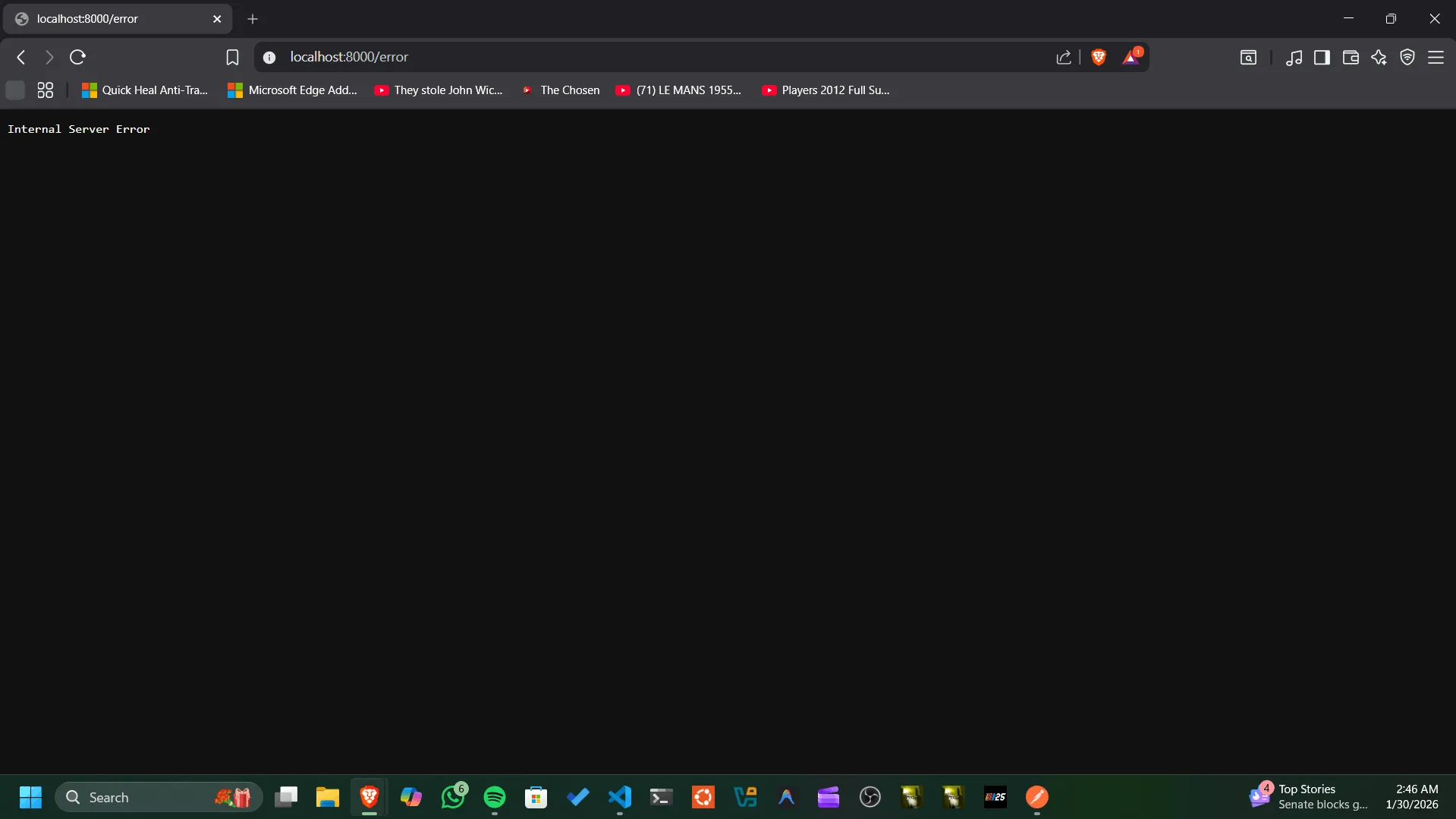
Task: Open Quick Heal Anti-Tra... bookmark
Action: tap(145, 90)
